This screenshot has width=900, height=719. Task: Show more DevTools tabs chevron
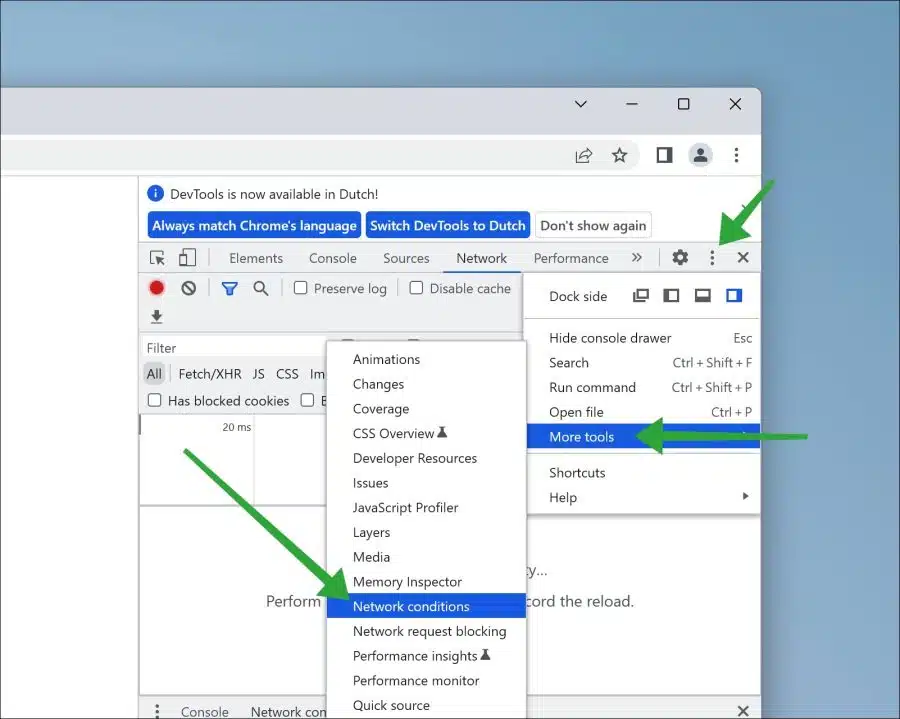pyautogui.click(x=637, y=258)
